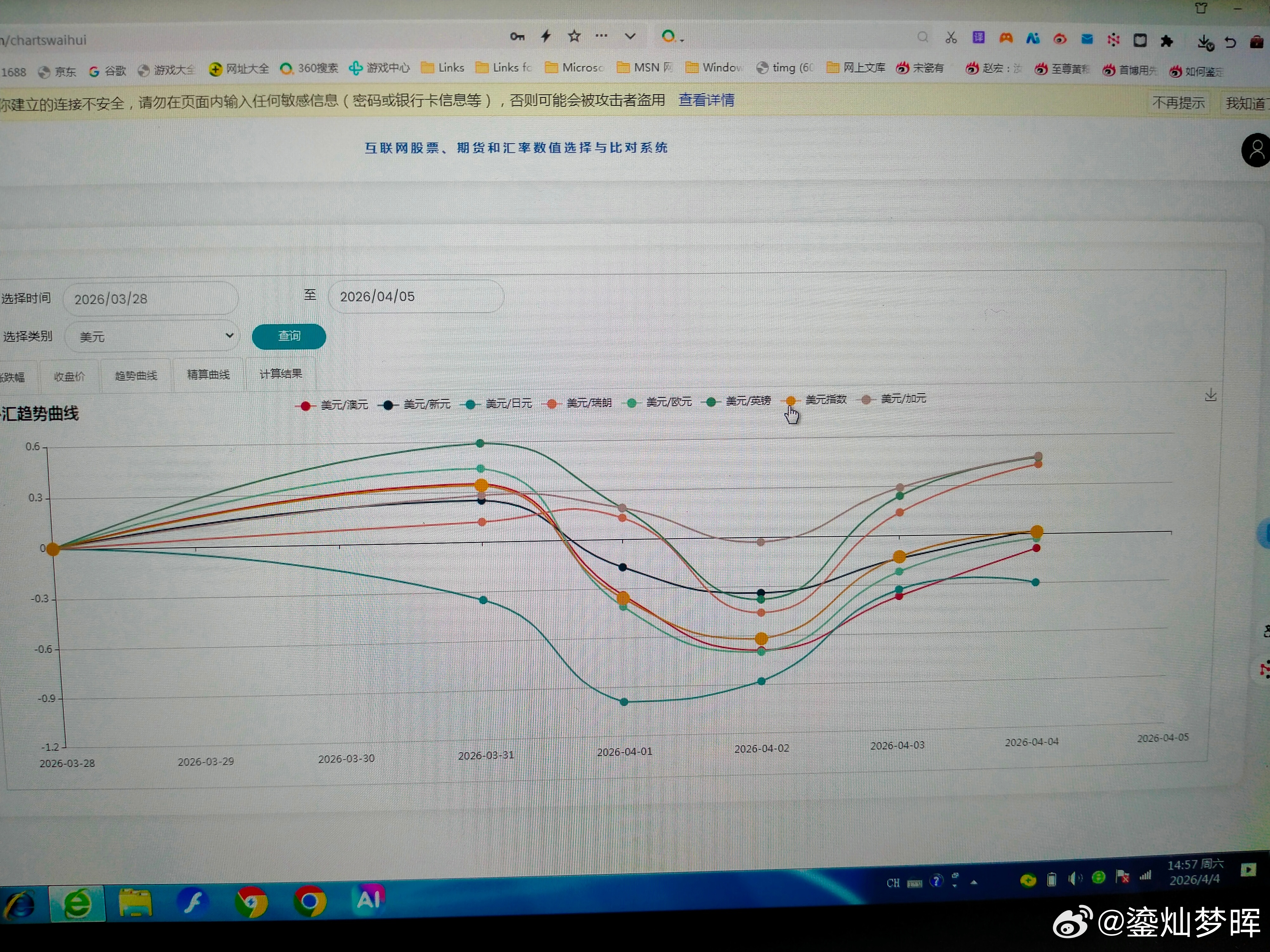The image size is (1270, 952).
Task: Expand the address bar chevron dropdown
Action: (630, 37)
